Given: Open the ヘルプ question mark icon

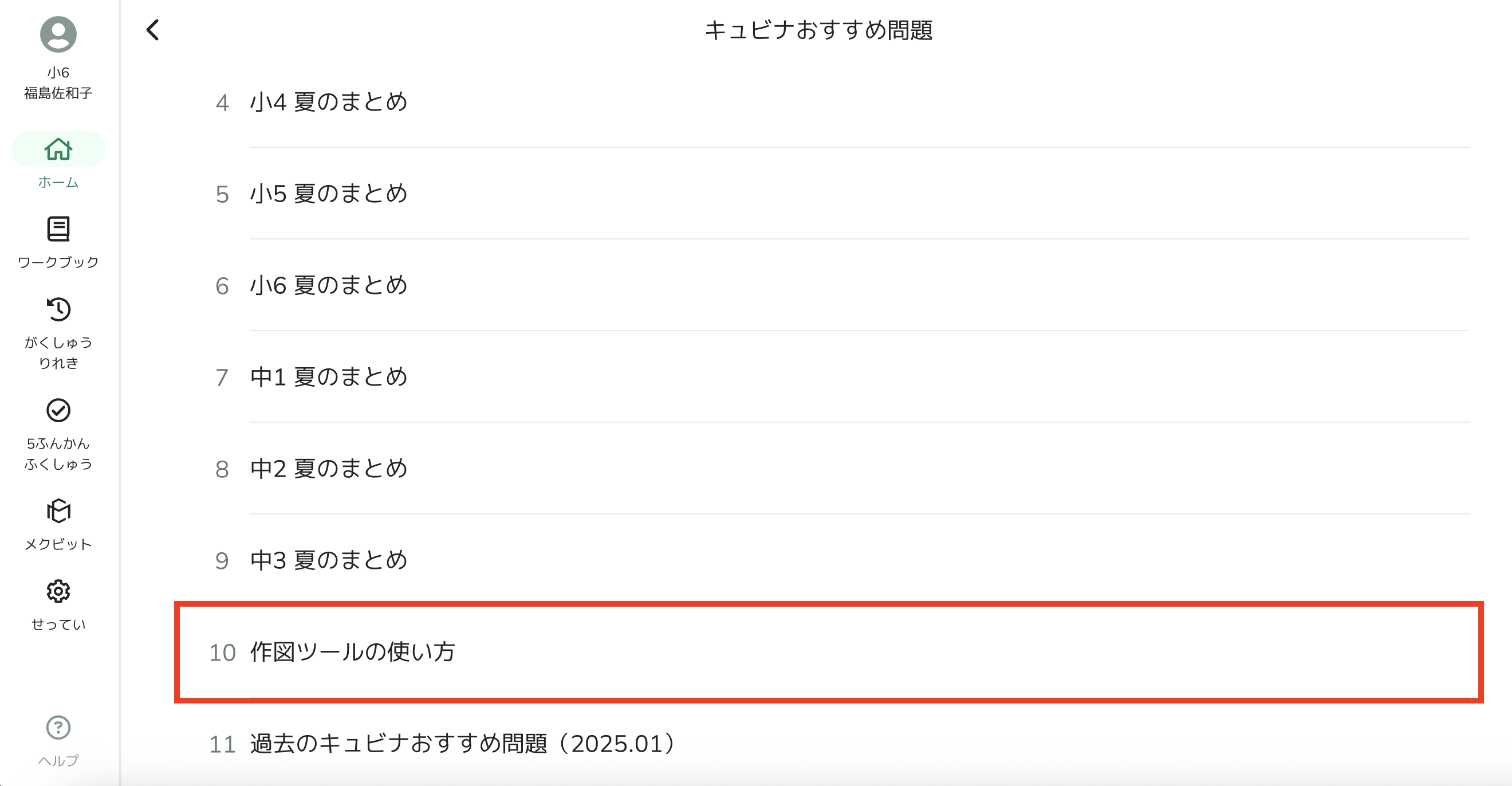Looking at the screenshot, I should (58, 728).
